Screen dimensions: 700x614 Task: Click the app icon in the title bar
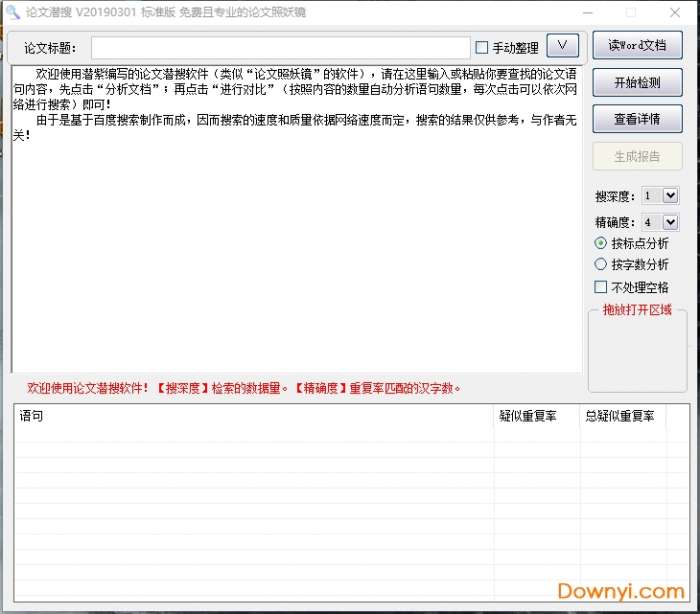[x=12, y=12]
